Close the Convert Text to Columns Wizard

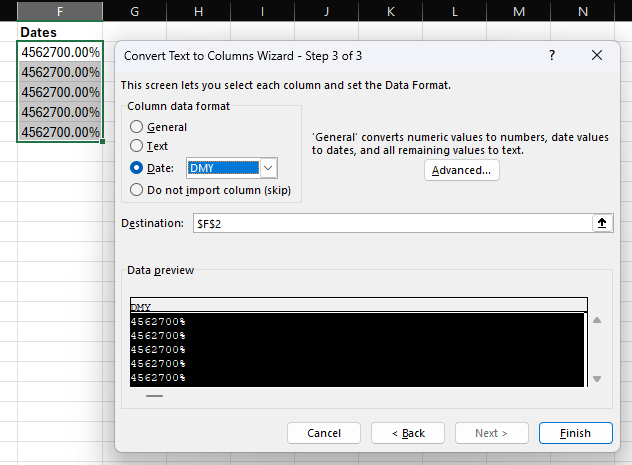[x=597, y=55]
